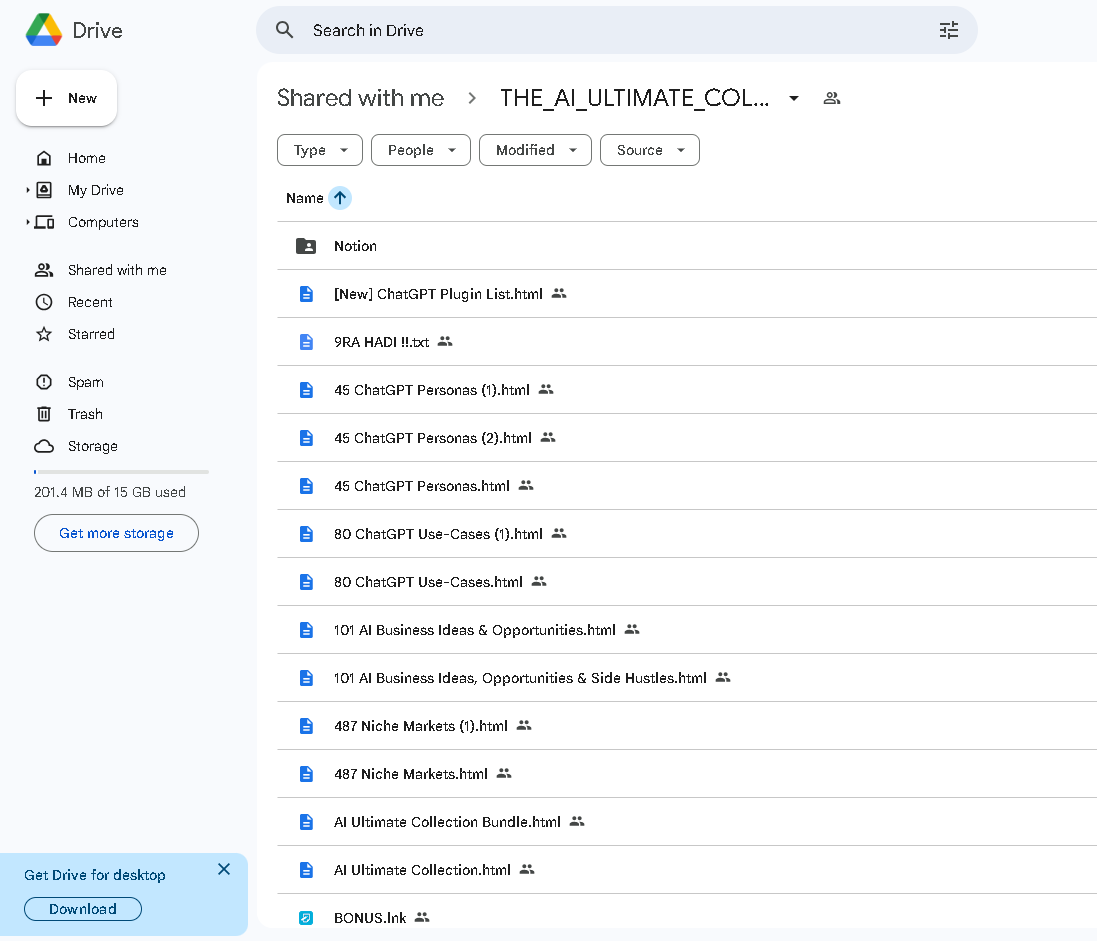The image size is (1097, 941).
Task: Click the shared folder people icon in breadcrumb
Action: click(831, 98)
